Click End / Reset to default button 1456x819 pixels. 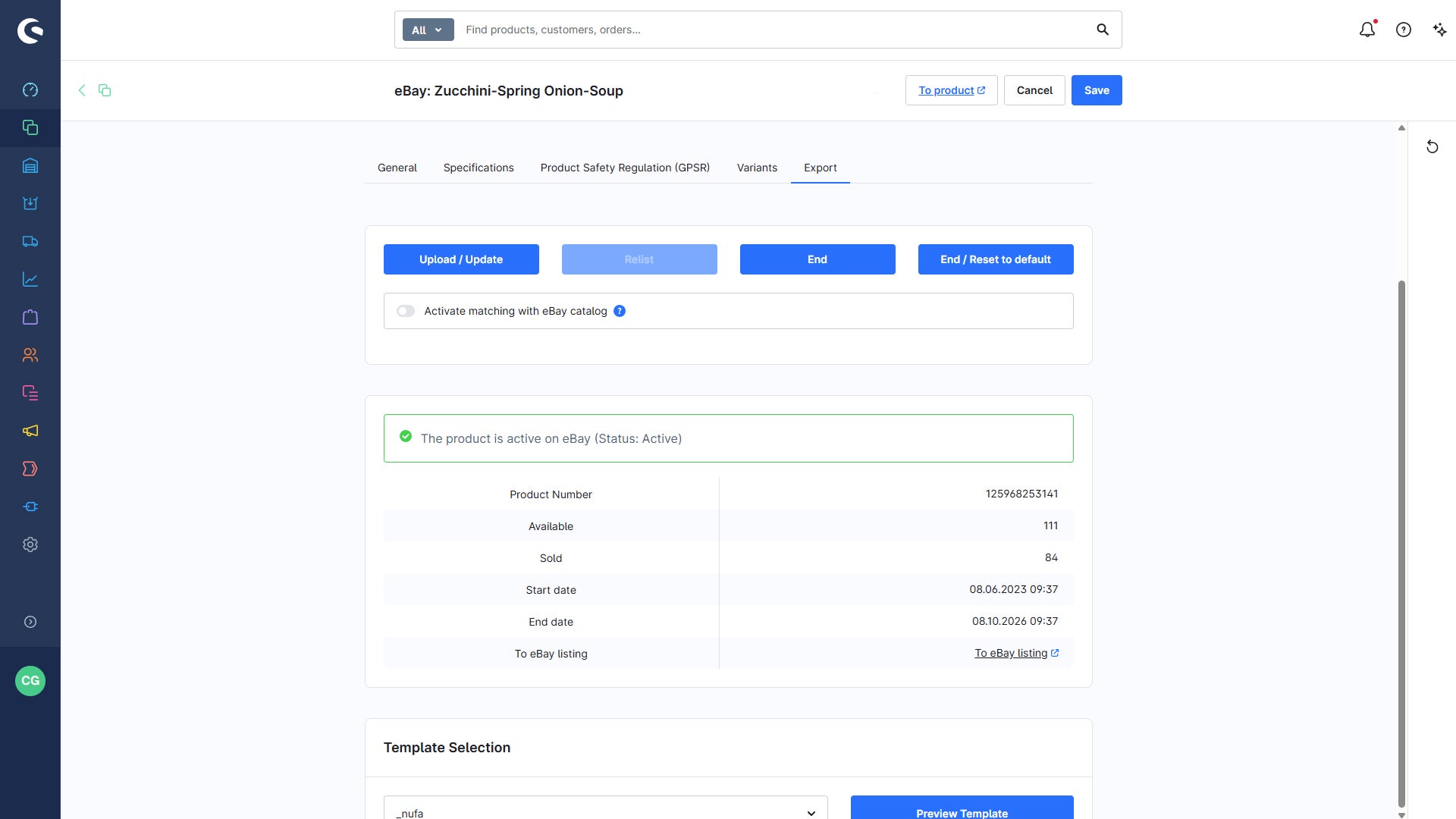(x=996, y=259)
